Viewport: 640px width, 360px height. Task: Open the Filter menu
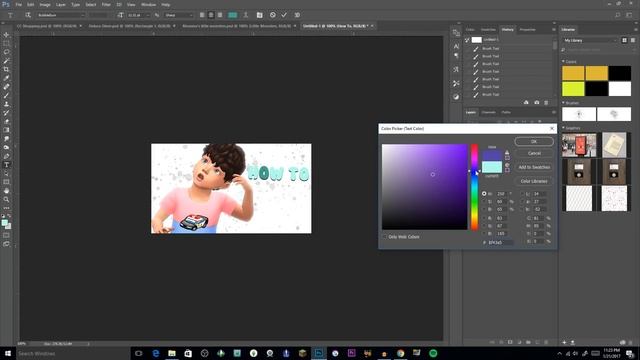[x=106, y=4]
